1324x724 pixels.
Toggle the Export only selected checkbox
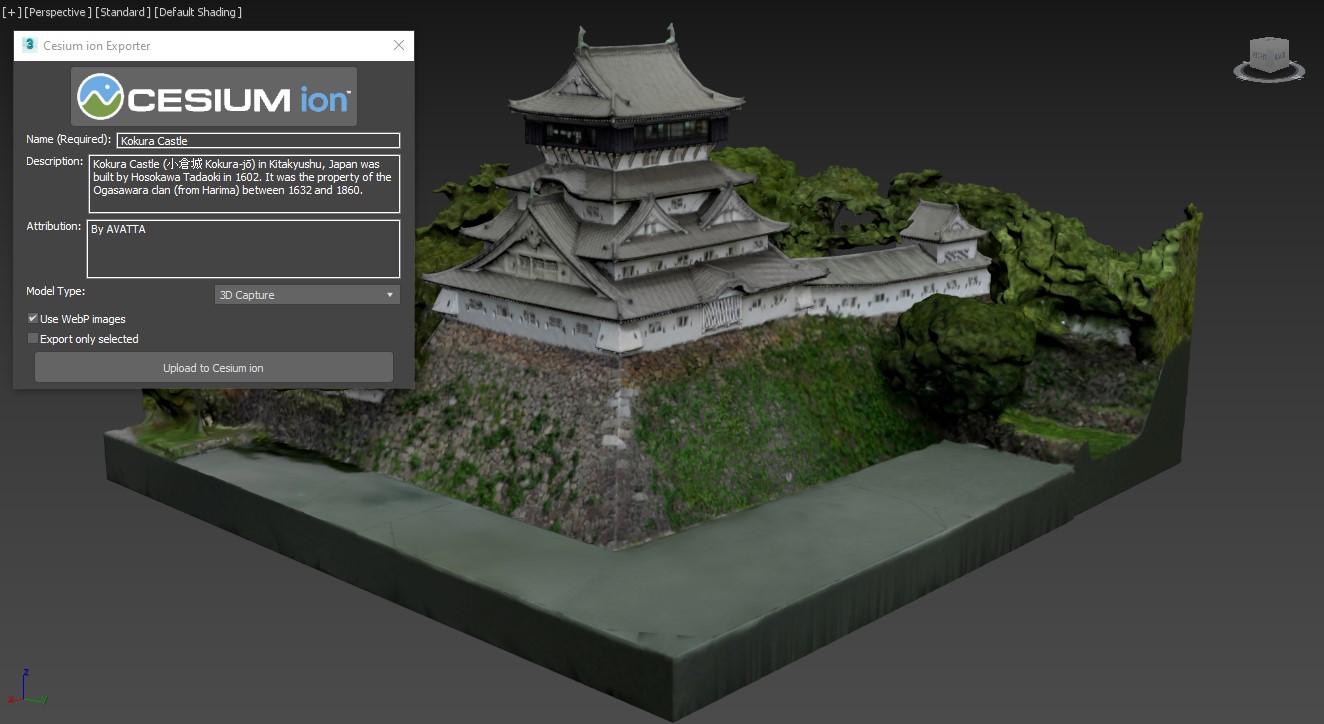click(x=33, y=339)
